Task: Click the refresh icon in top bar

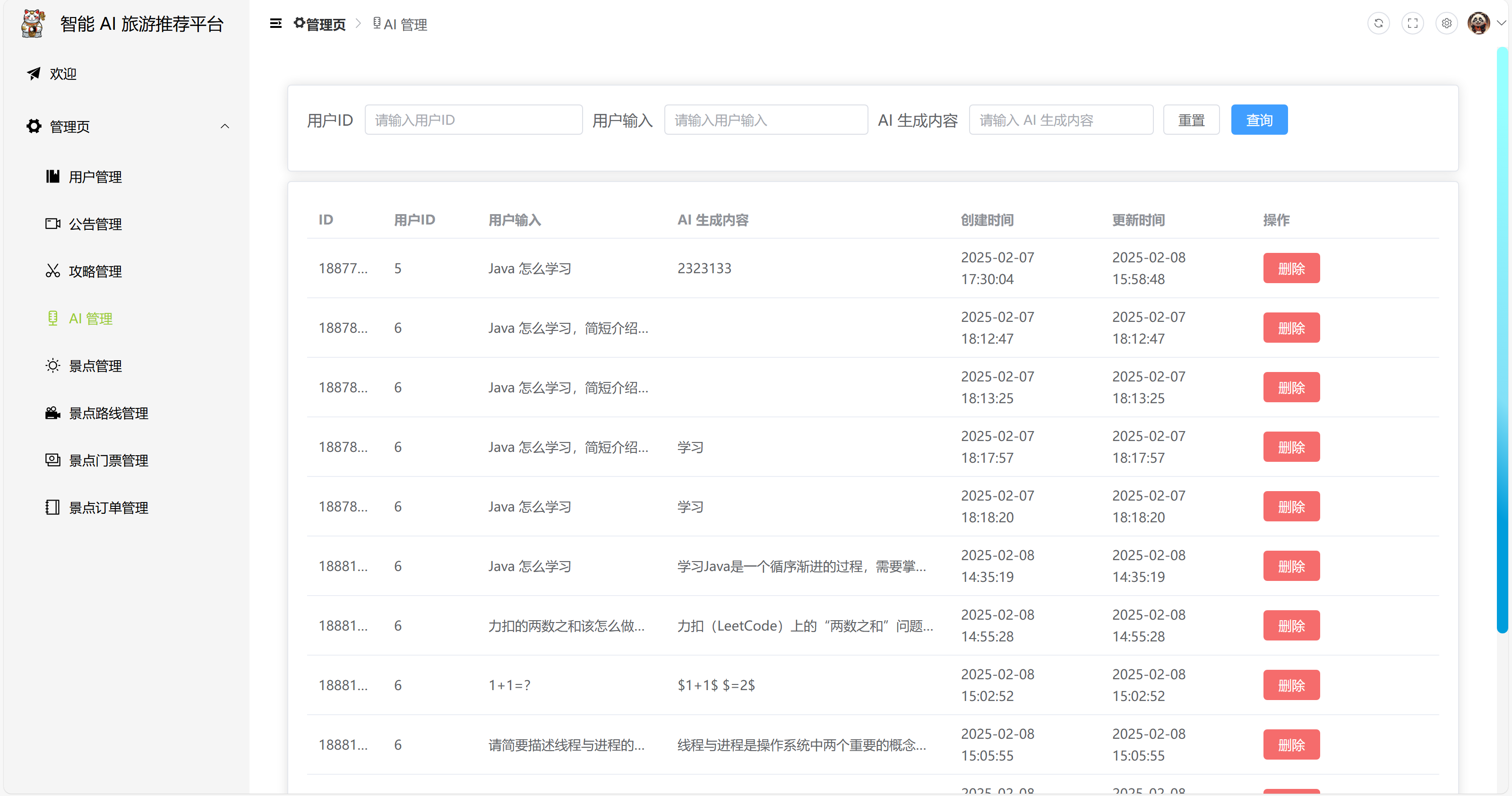Action: click(1378, 24)
